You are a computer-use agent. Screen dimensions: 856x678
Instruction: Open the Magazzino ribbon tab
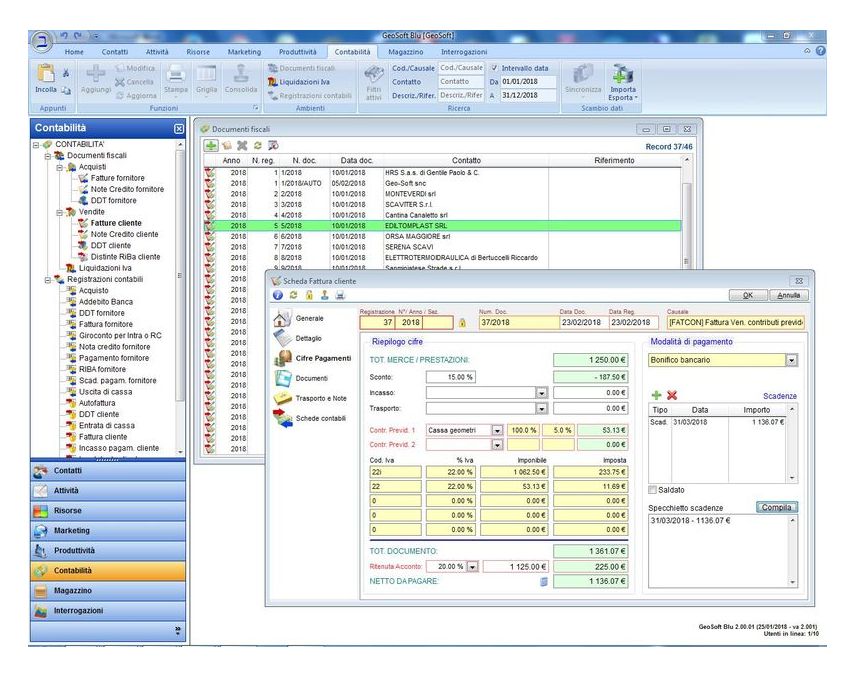coord(406,52)
